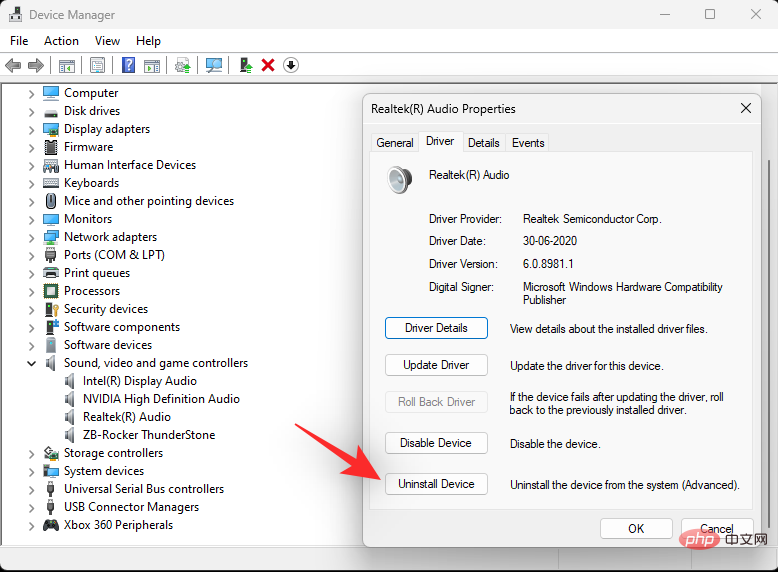Close the Realtek(R) Audio Properties dialog
Viewport: 778px width, 572px height.
click(x=746, y=108)
